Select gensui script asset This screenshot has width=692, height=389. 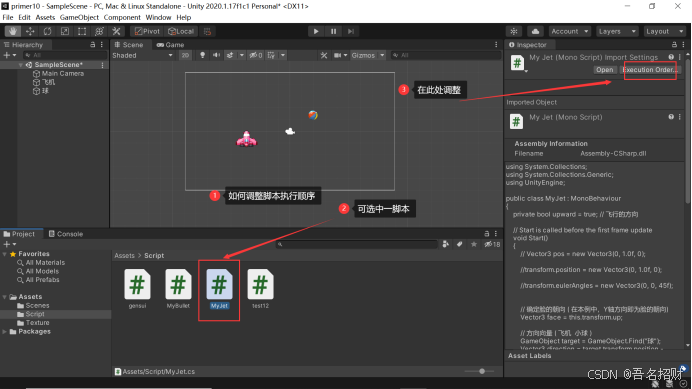(x=137, y=289)
